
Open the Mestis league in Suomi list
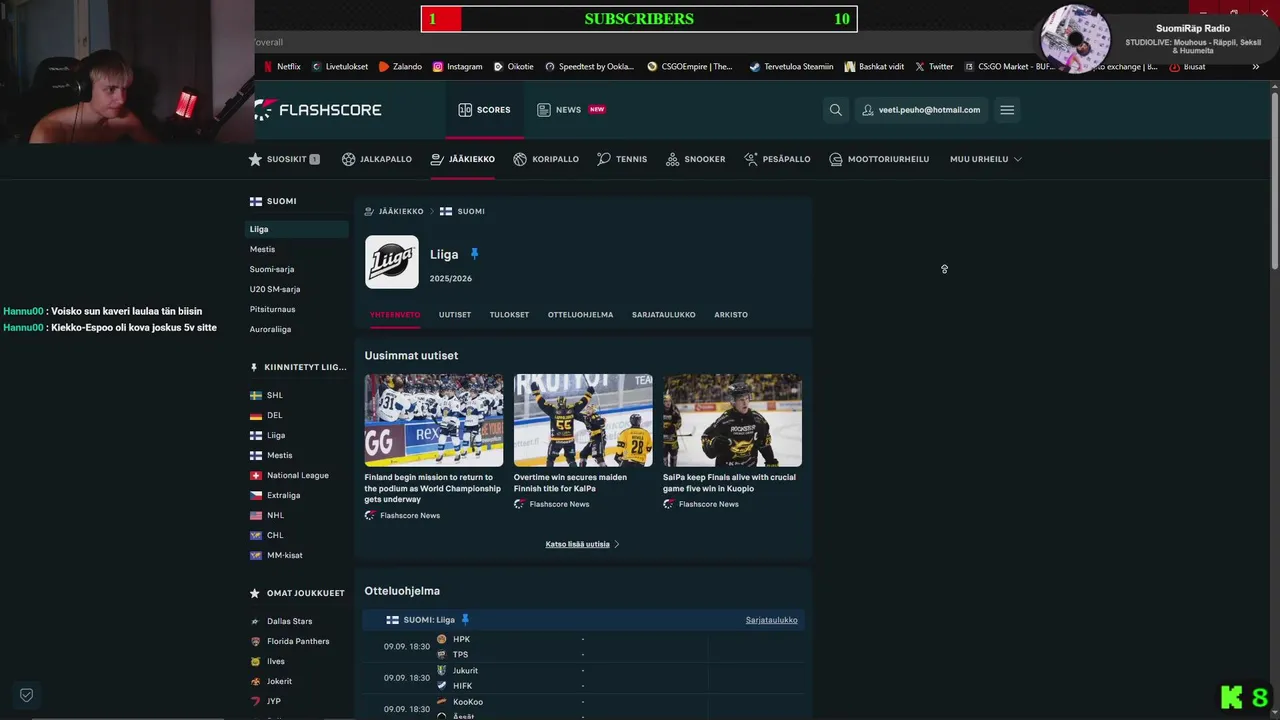tap(262, 249)
